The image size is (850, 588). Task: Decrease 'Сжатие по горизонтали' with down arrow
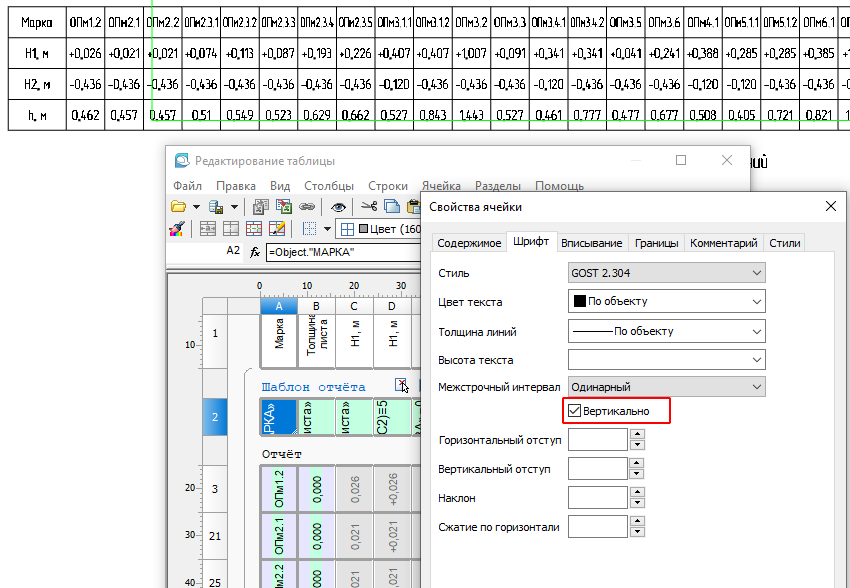[x=638, y=532]
